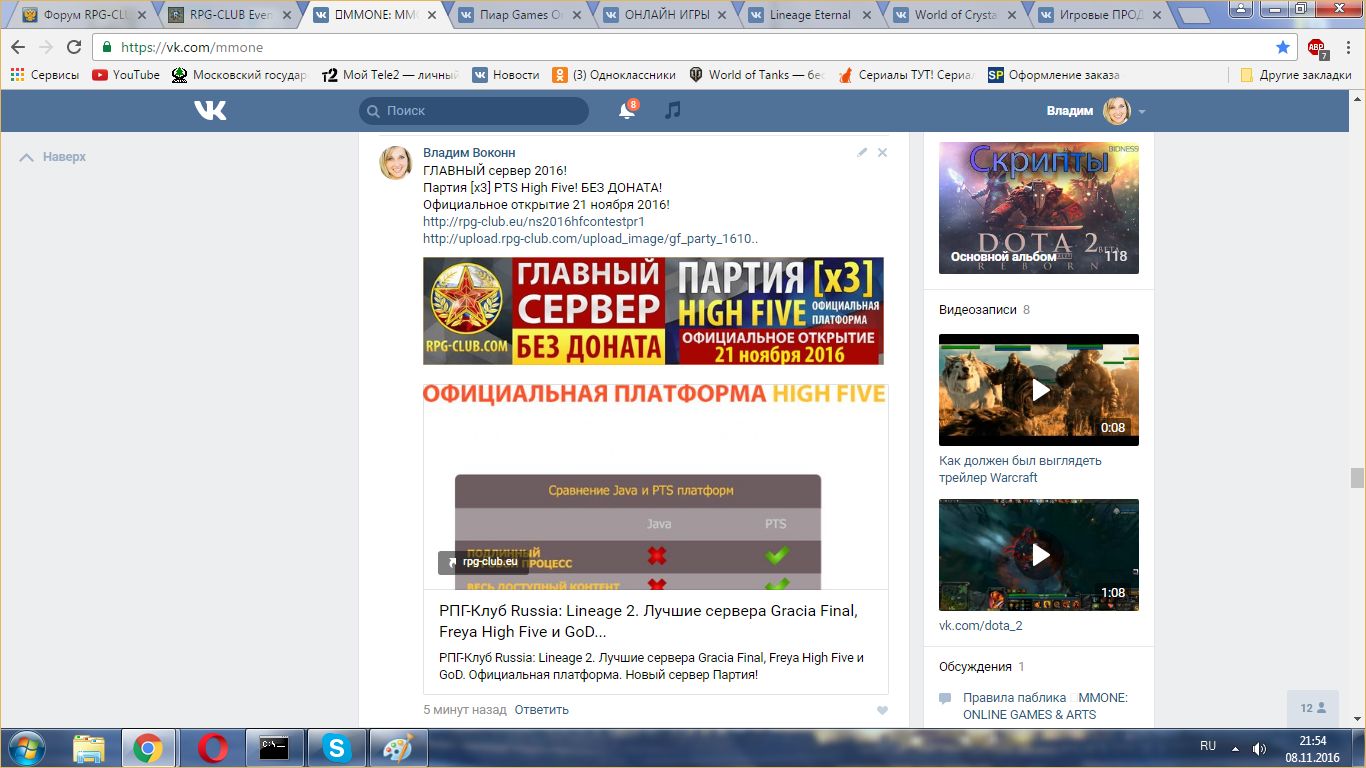Play the Warcraft trailer video
Viewport: 1366px width, 768px height.
1039,390
